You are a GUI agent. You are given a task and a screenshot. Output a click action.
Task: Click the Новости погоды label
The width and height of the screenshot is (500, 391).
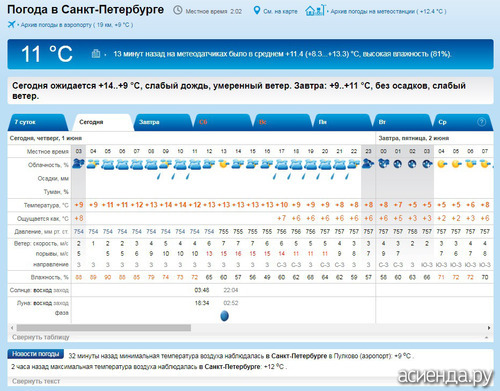[x=35, y=354]
